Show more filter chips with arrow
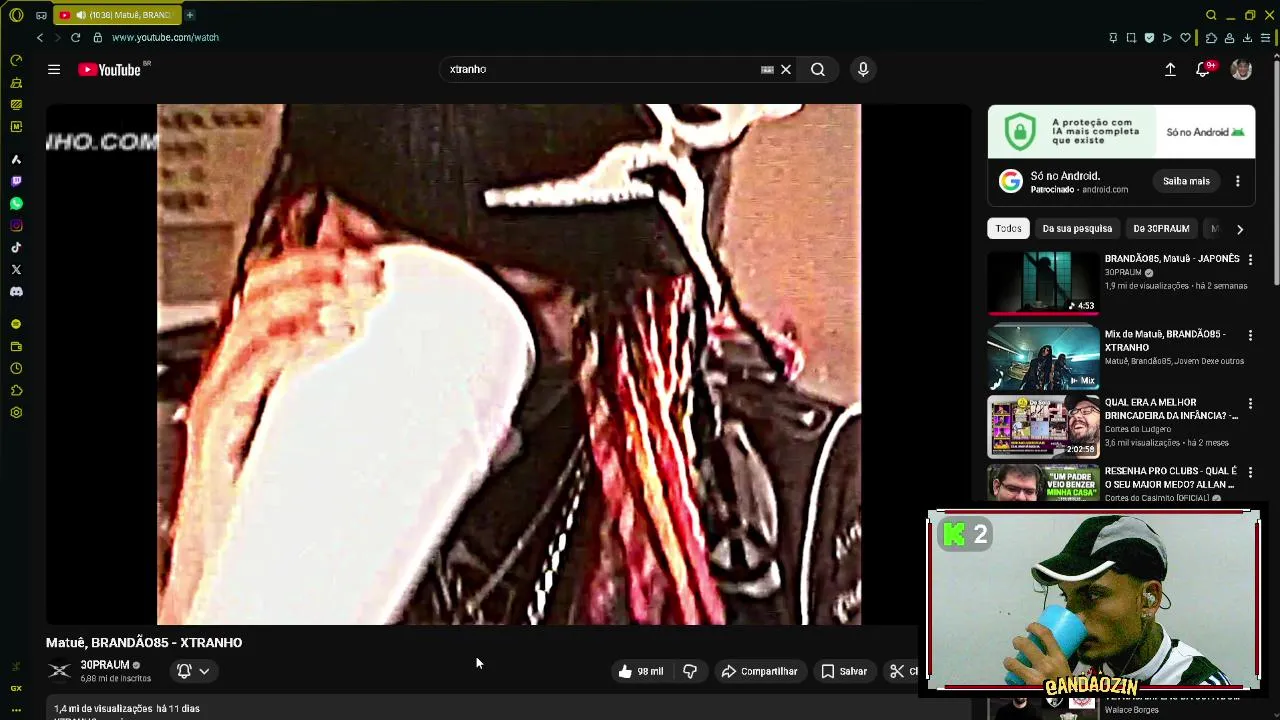This screenshot has height=720, width=1280. pyautogui.click(x=1240, y=229)
